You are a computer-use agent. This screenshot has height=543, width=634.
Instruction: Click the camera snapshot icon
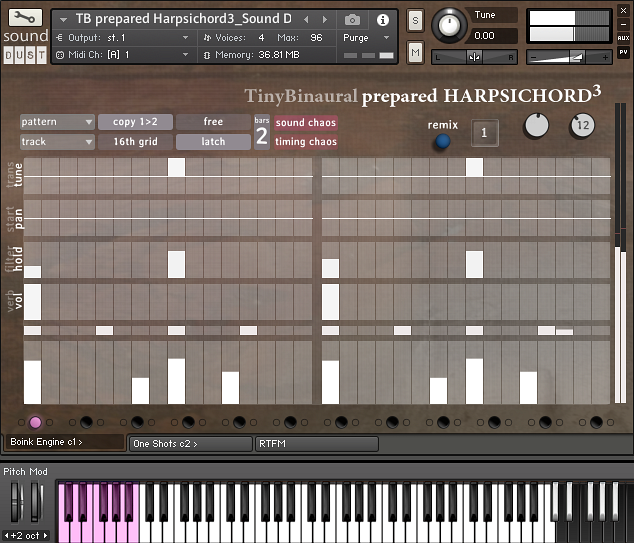(x=352, y=19)
